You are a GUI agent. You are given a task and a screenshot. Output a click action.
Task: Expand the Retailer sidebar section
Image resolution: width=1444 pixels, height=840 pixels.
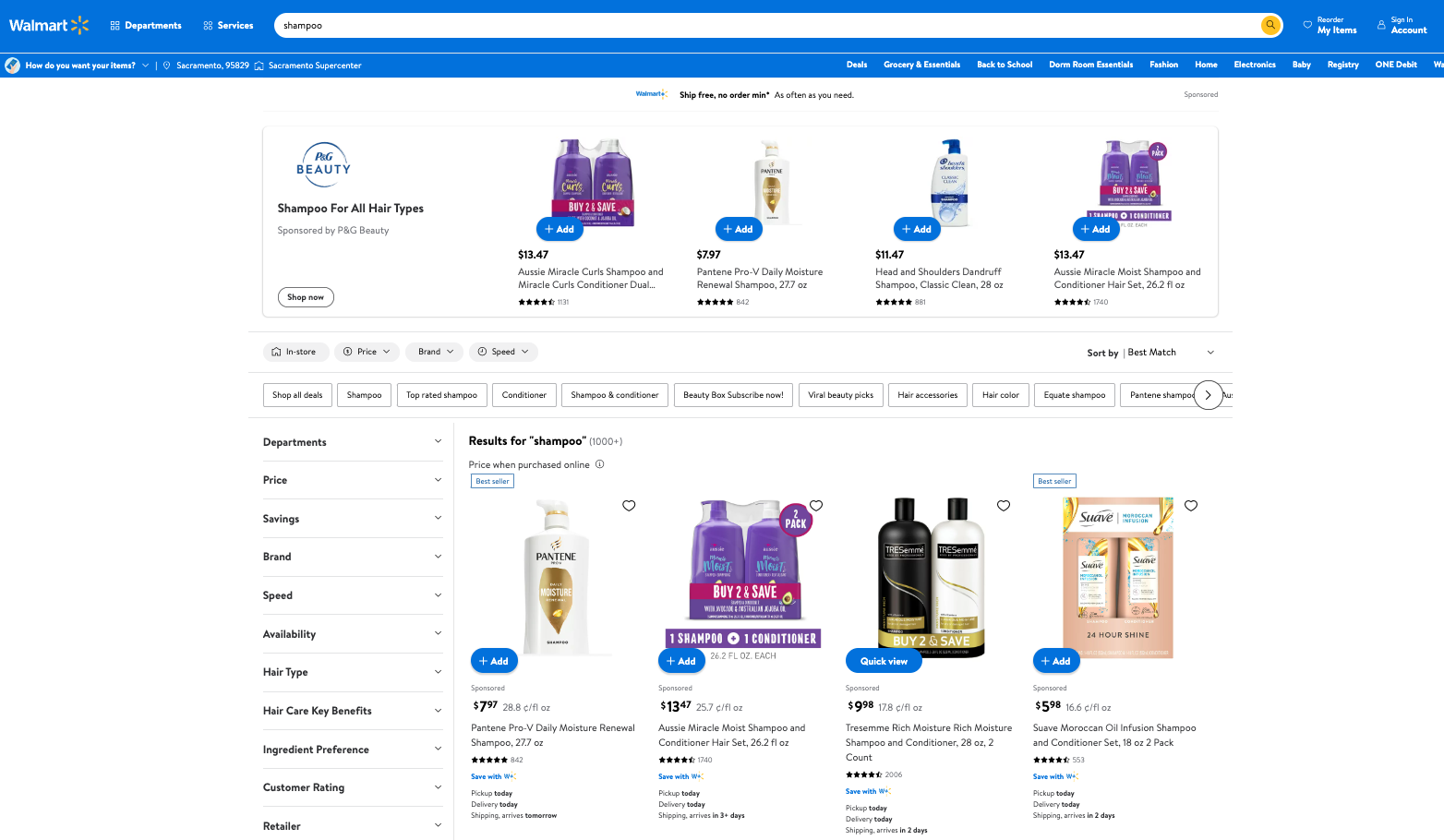tap(353, 826)
